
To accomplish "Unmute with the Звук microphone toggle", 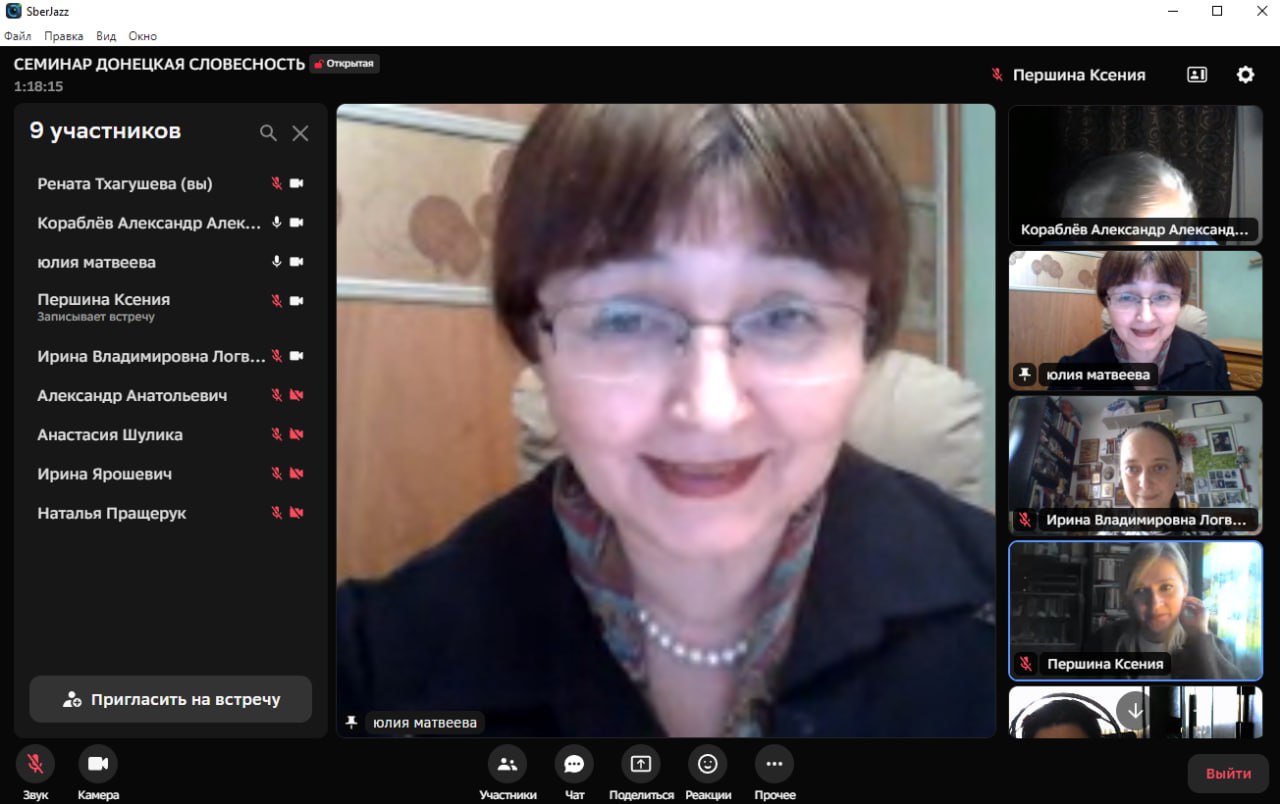I will click(x=35, y=764).
